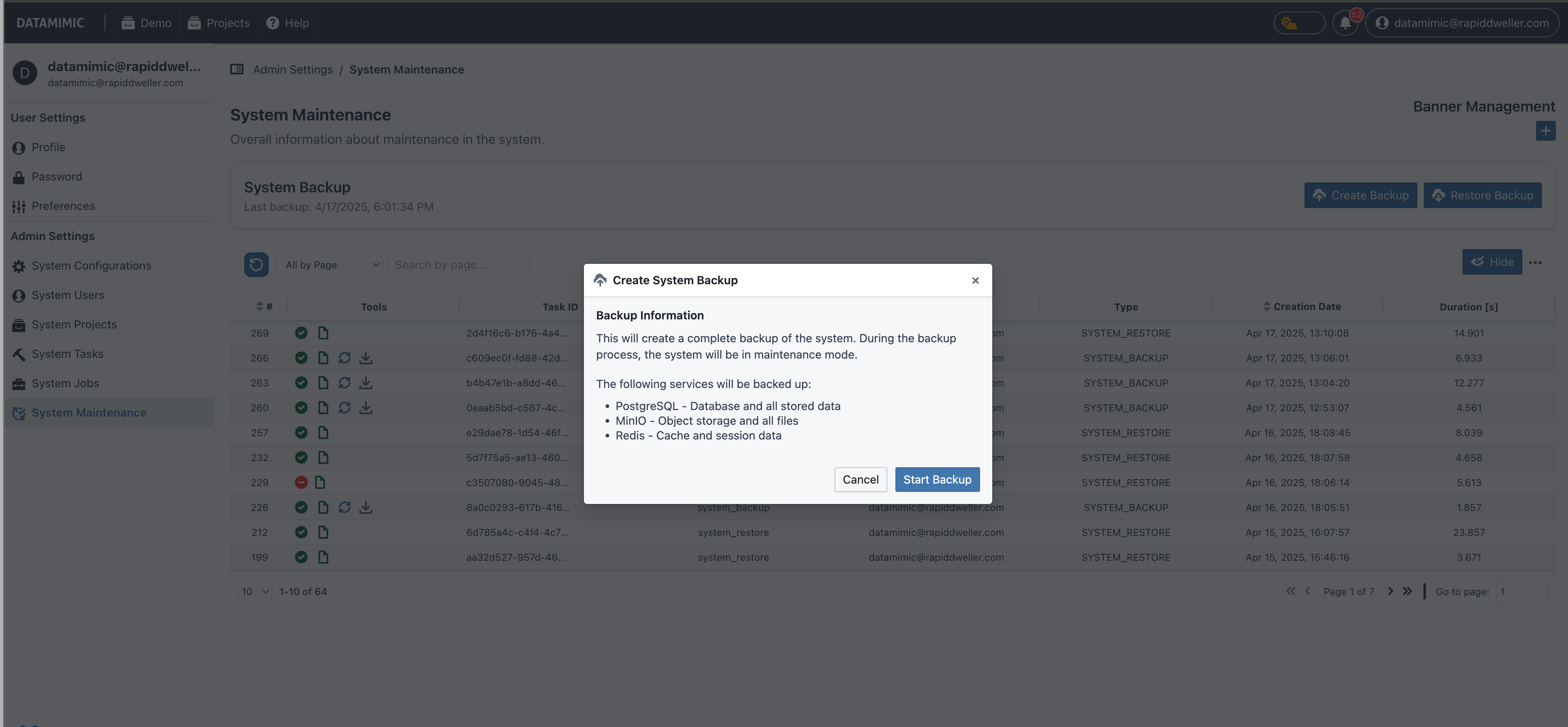
Task: Open the Projects menu item
Action: [218, 23]
